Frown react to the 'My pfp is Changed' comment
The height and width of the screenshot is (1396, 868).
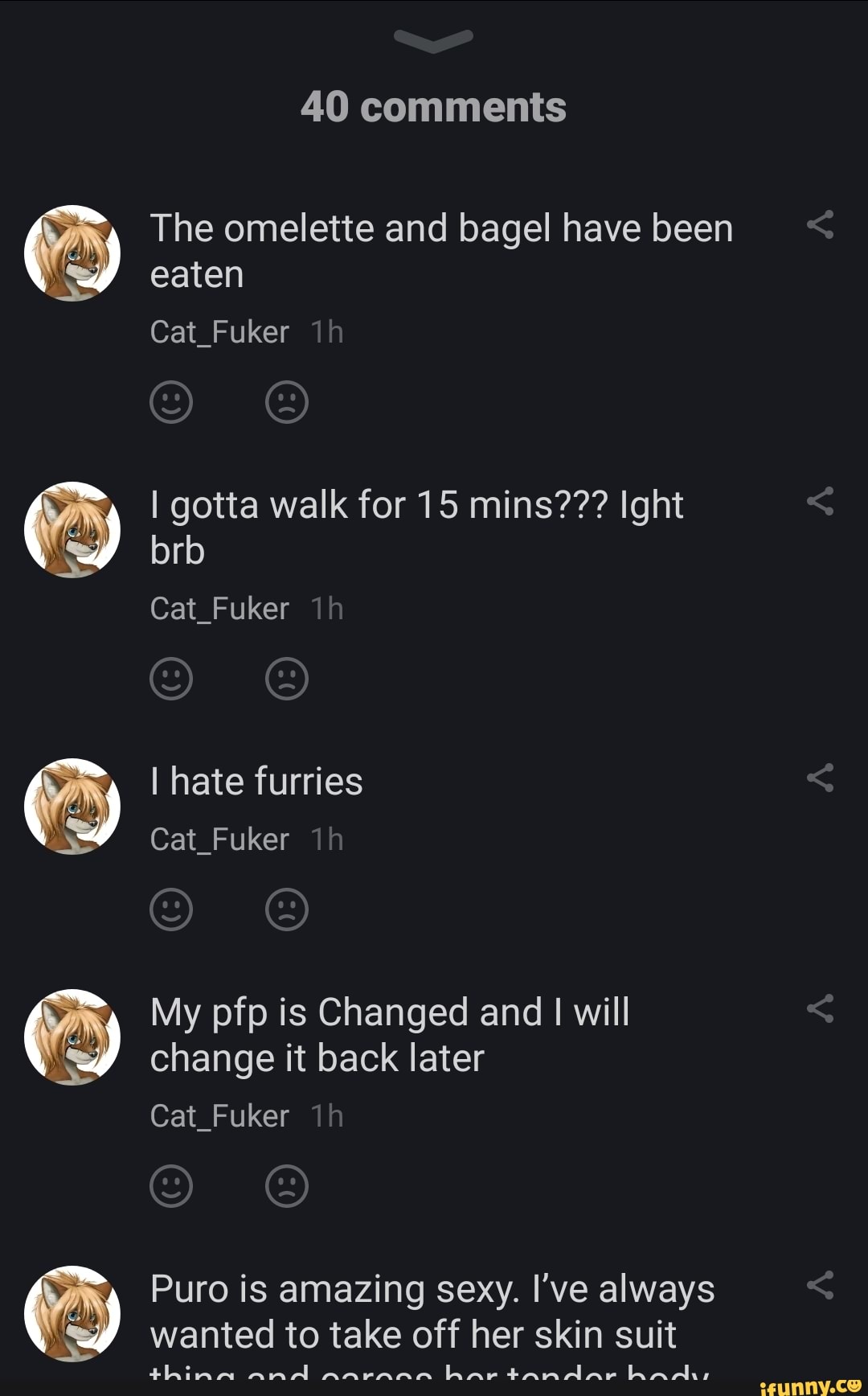tap(287, 1186)
